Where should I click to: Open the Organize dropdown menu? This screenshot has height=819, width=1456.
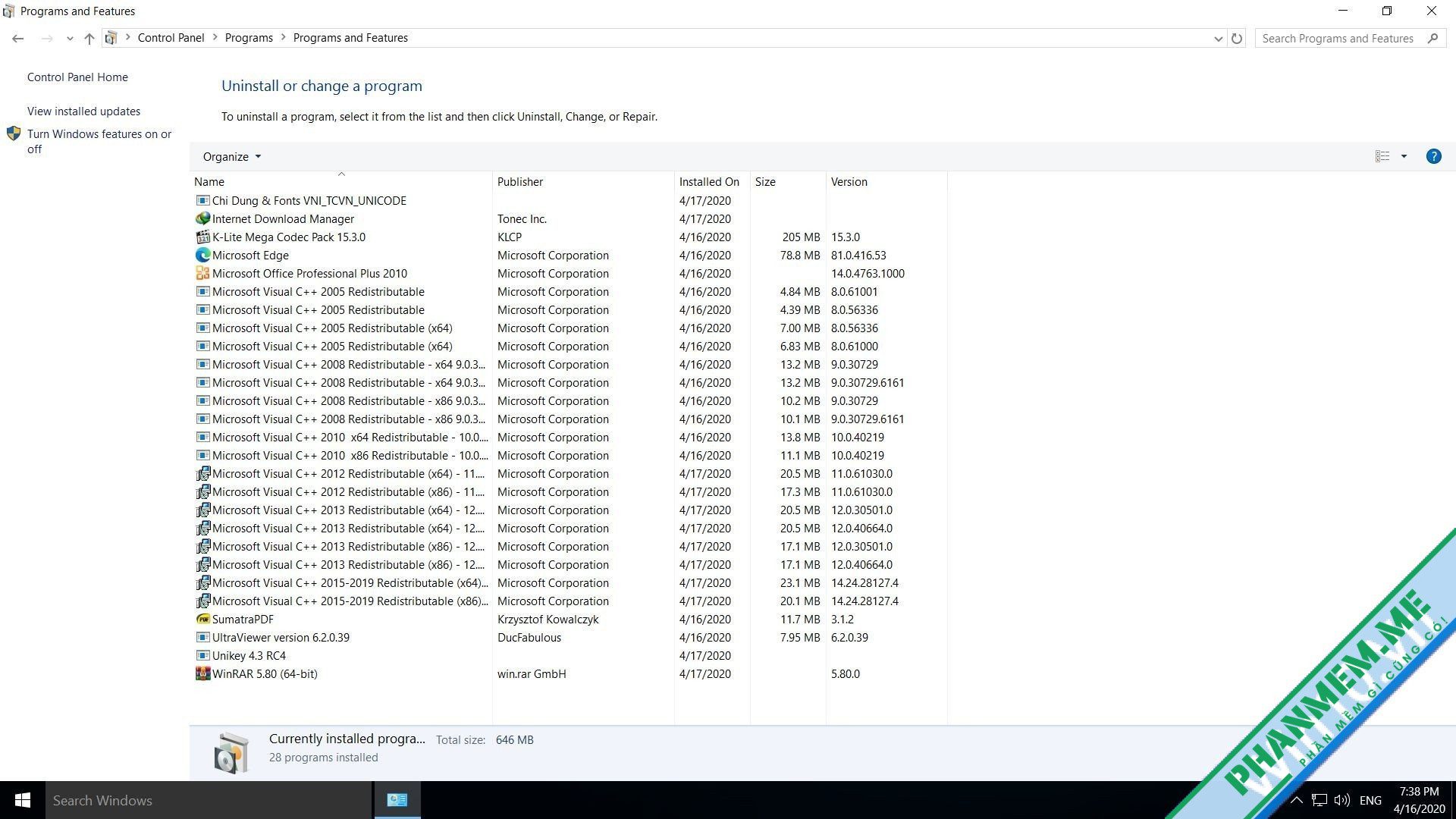click(x=231, y=156)
